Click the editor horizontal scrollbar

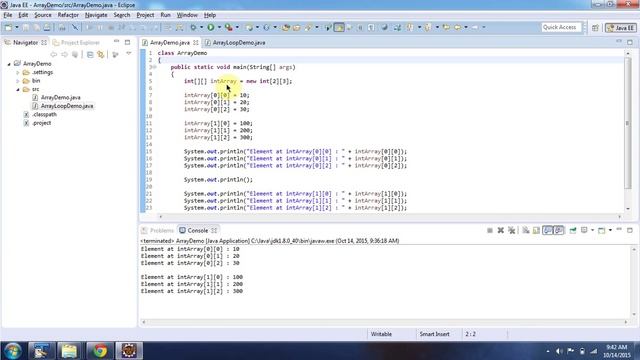click(x=390, y=217)
